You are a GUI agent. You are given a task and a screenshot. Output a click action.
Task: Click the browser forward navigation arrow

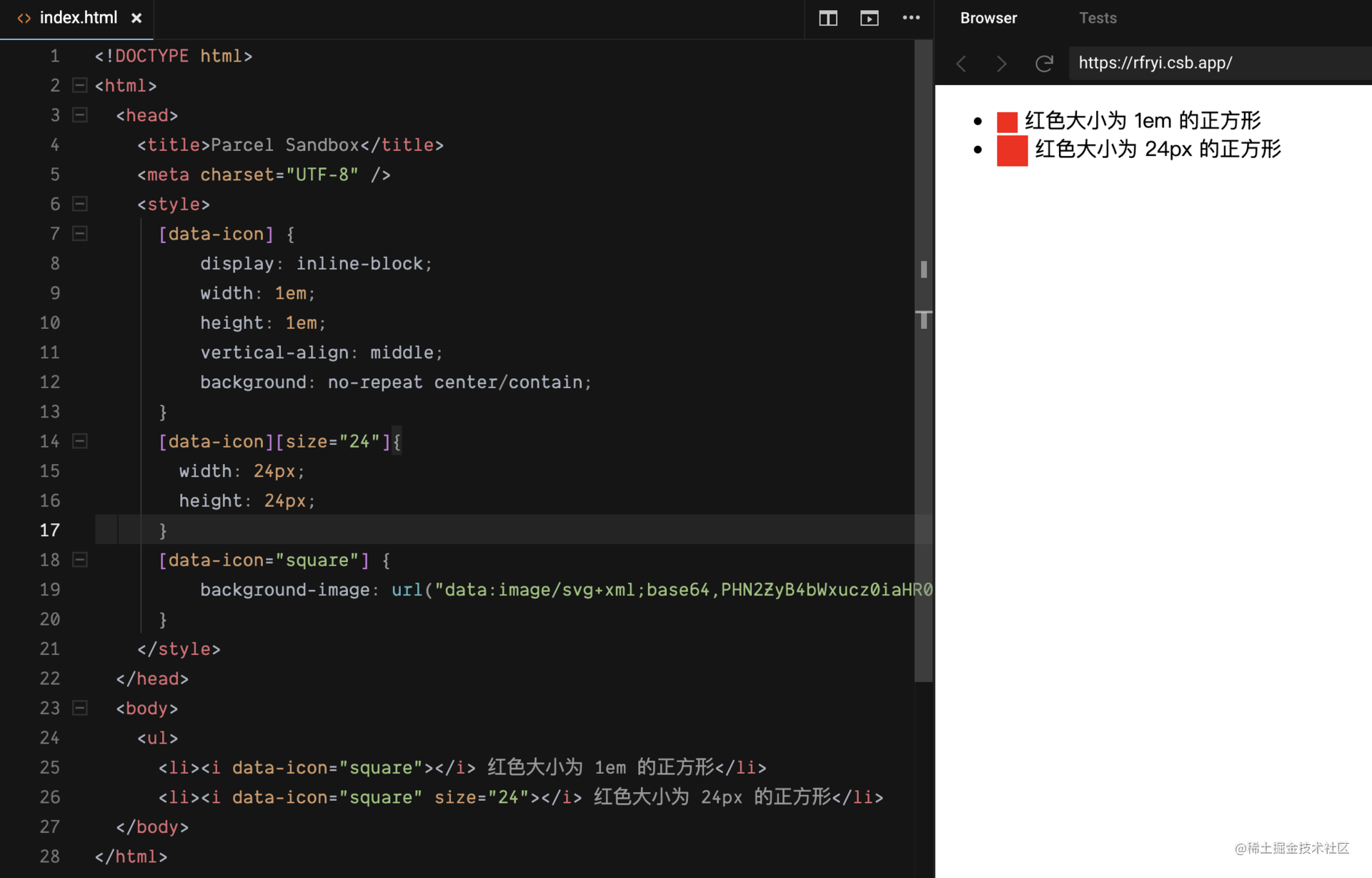click(x=1000, y=64)
